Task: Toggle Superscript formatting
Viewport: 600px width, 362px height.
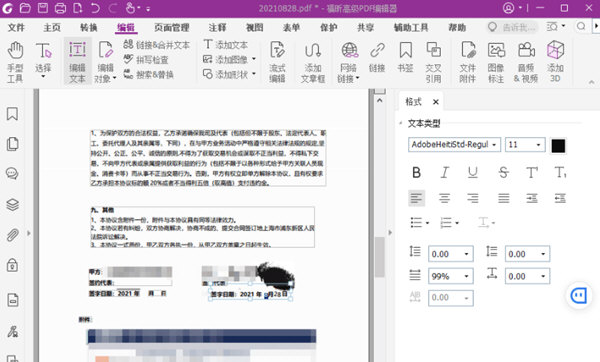Action: [x=532, y=173]
